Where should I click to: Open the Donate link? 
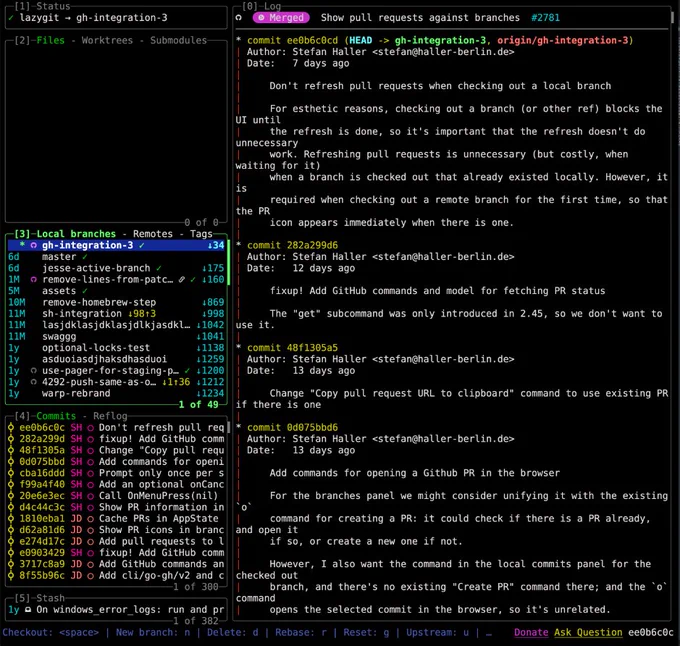[531, 633]
